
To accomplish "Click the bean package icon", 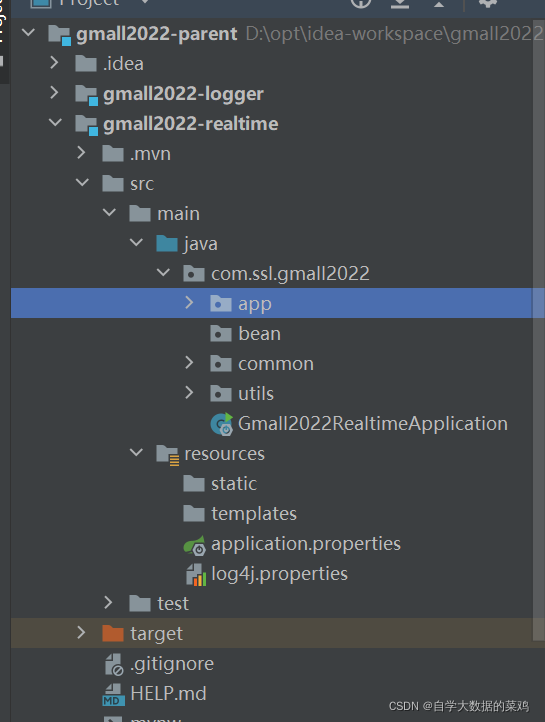I will pyautogui.click(x=221, y=333).
